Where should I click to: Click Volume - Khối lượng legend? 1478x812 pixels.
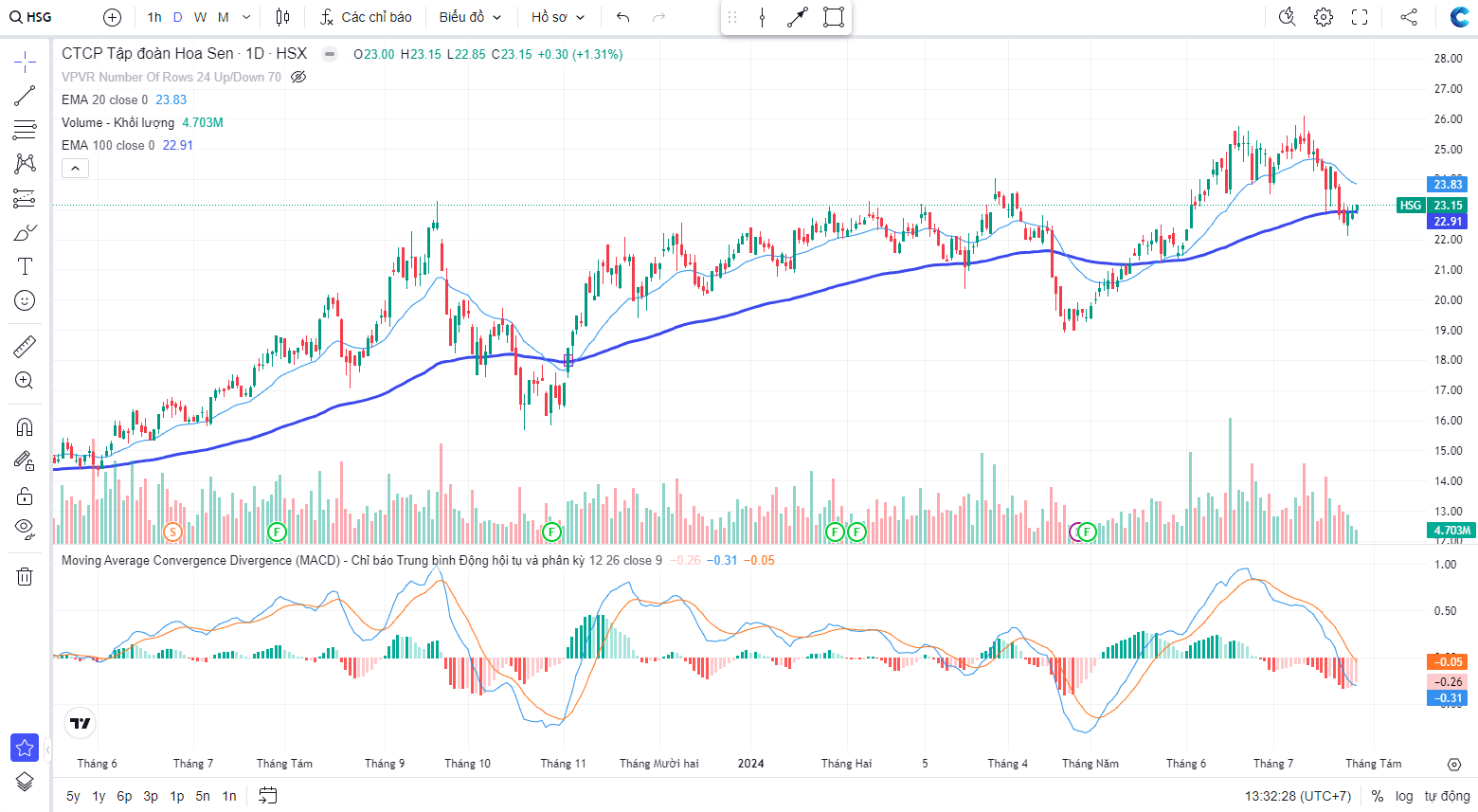(118, 122)
